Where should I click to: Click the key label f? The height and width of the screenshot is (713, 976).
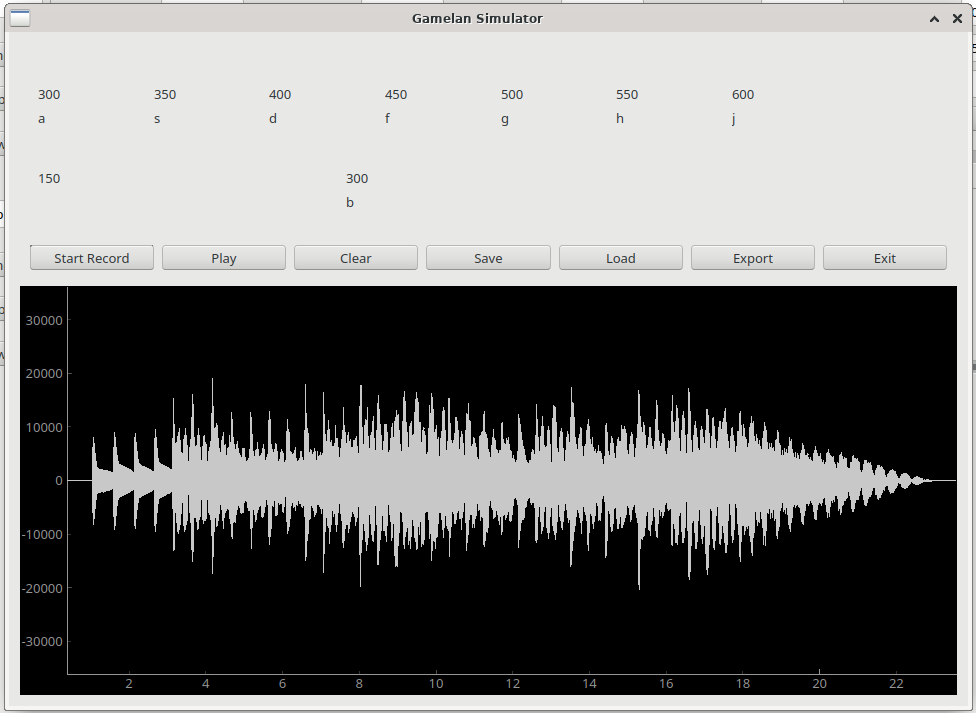387,118
